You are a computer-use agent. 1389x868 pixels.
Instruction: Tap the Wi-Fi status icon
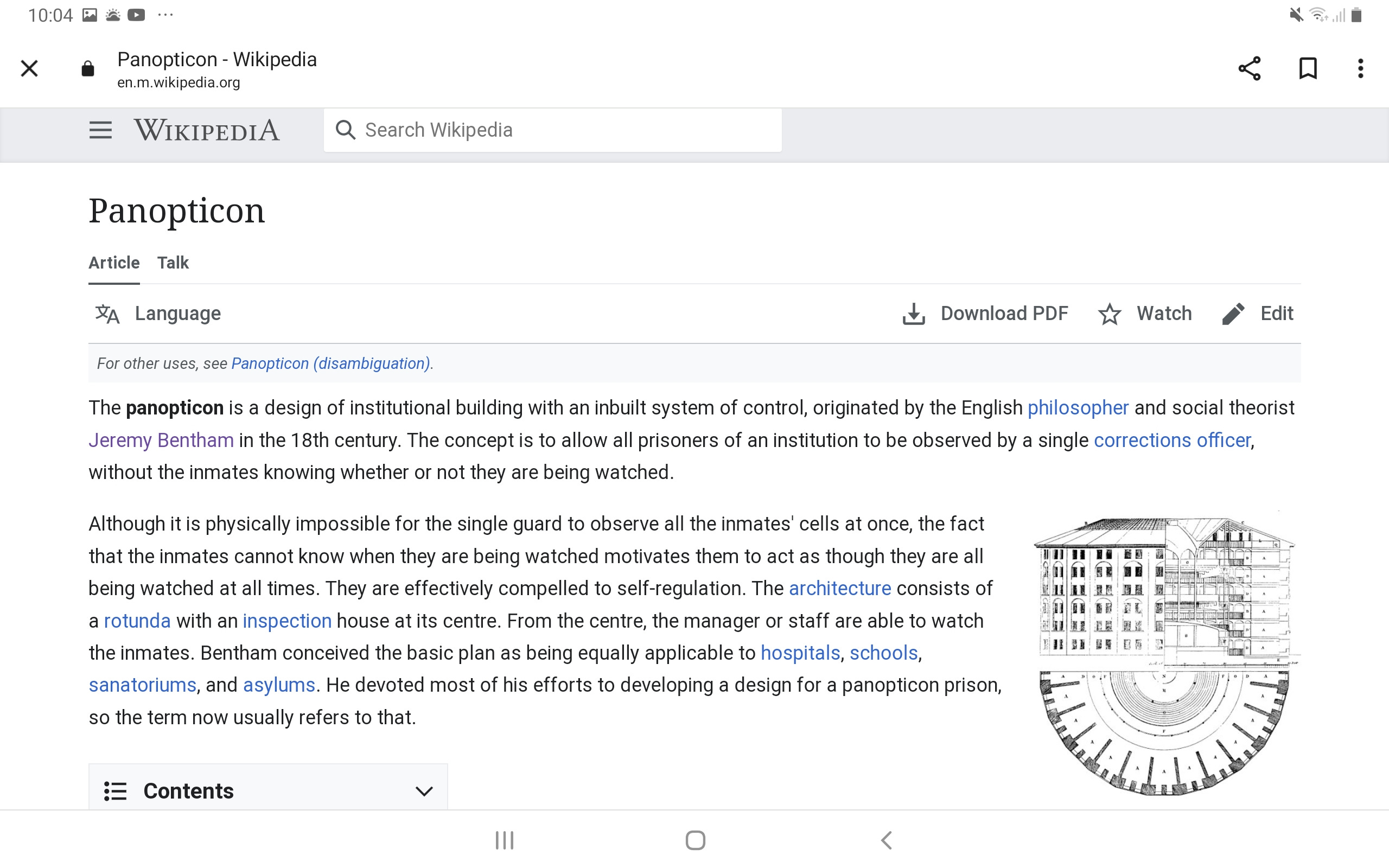[1319, 15]
